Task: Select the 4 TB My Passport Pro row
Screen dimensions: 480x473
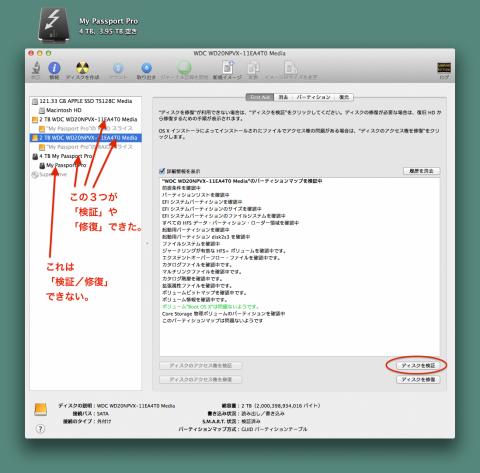Action: (x=86, y=156)
